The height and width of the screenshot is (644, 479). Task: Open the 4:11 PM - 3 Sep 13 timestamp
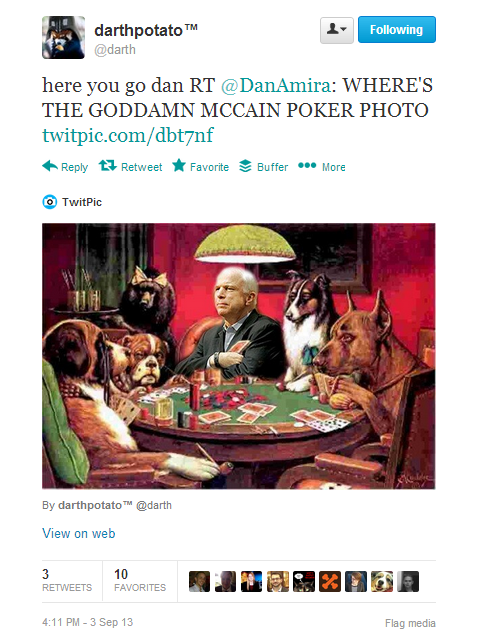coord(88,622)
